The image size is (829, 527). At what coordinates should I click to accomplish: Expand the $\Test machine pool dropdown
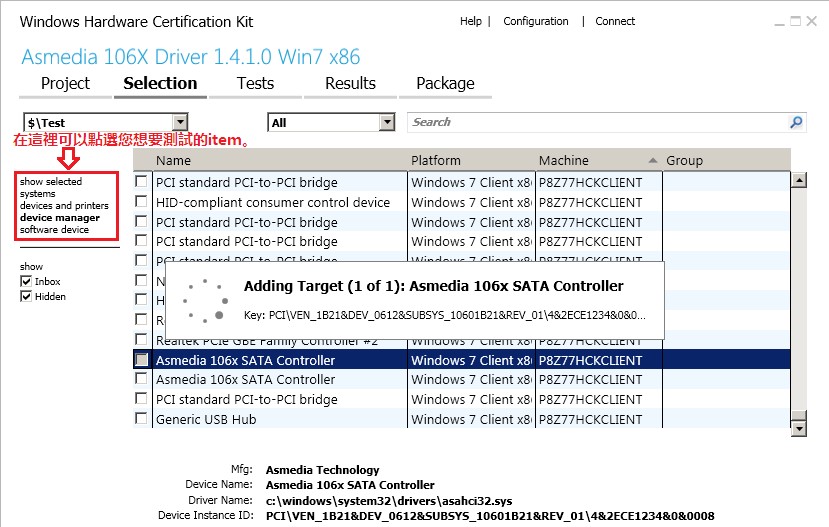click(180, 123)
